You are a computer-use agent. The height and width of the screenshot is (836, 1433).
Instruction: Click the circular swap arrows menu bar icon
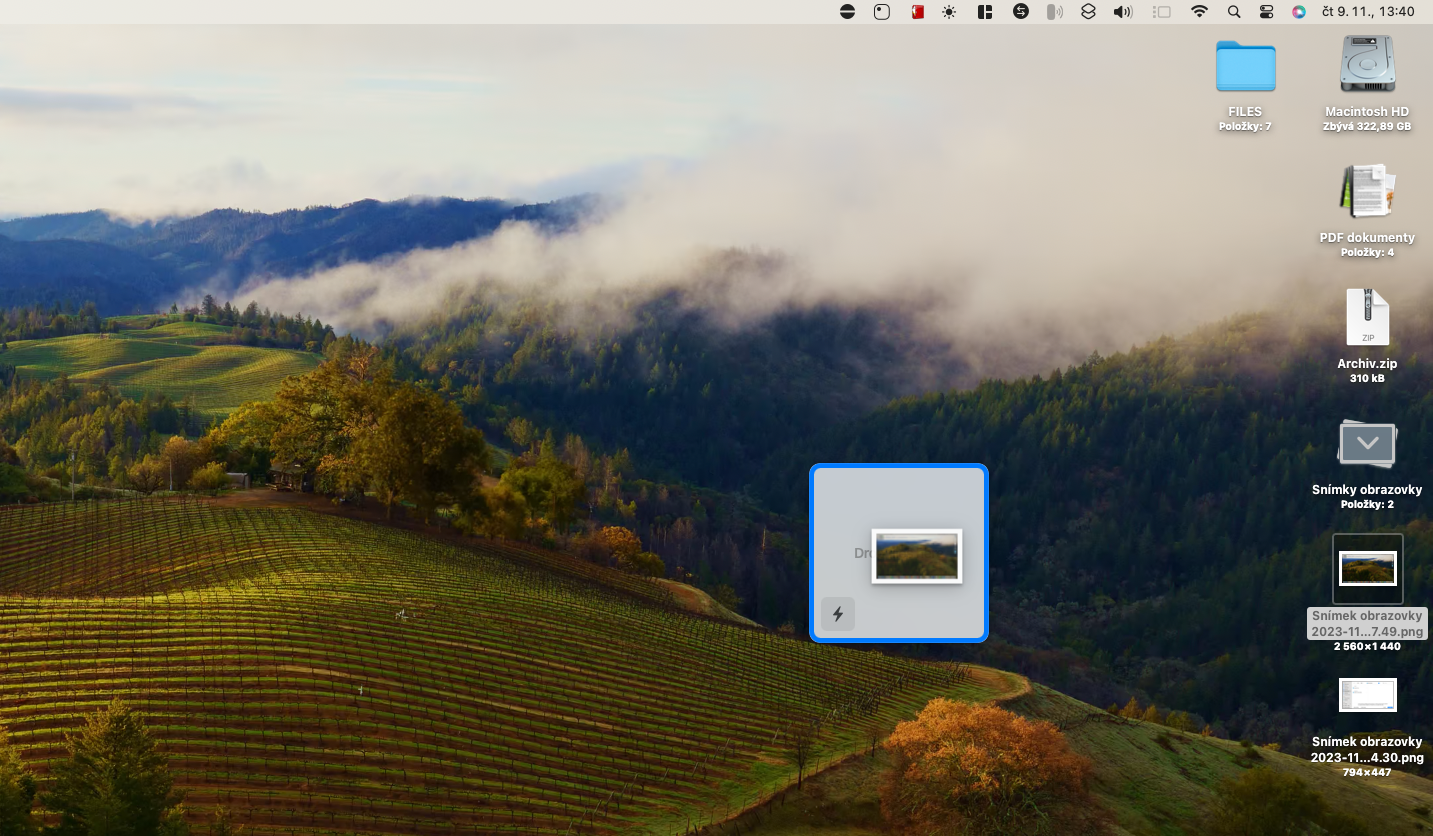1020,12
